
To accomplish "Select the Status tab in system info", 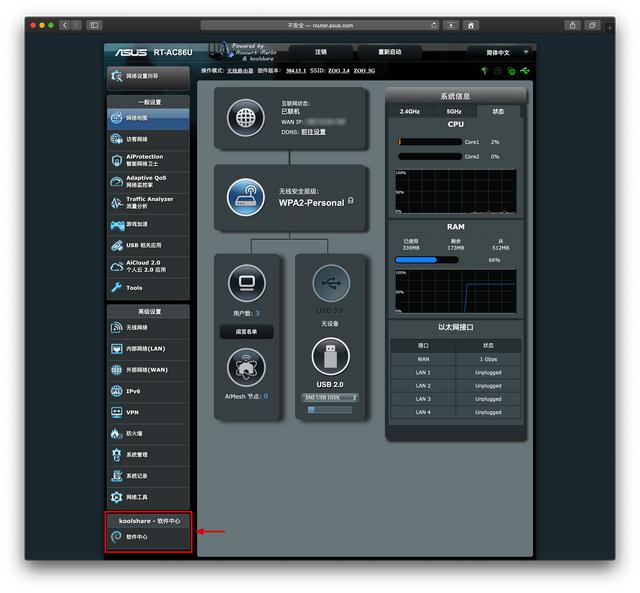I will tap(498, 111).
